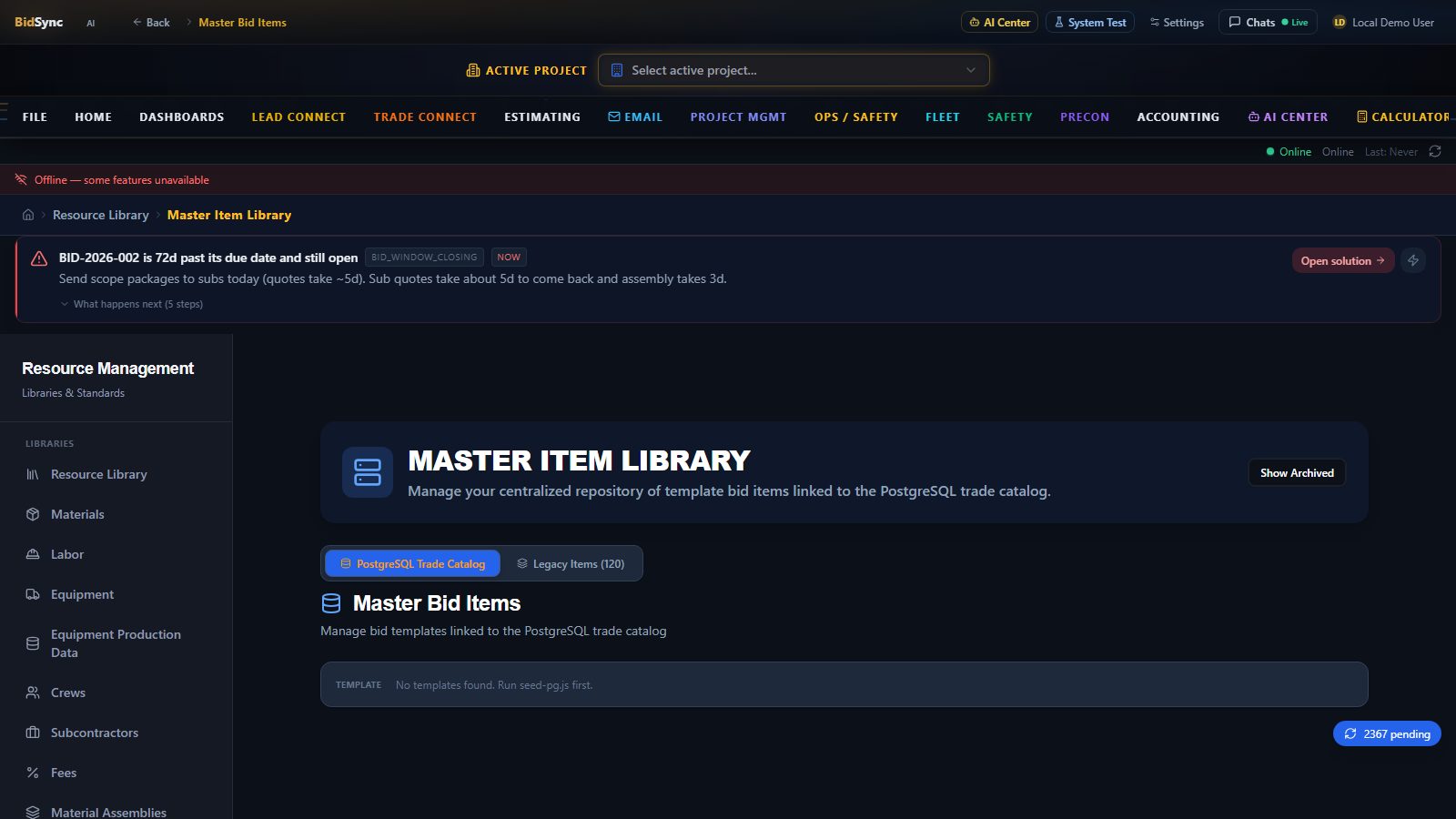
Task: Open the SAFETY menu
Action: (x=1010, y=116)
